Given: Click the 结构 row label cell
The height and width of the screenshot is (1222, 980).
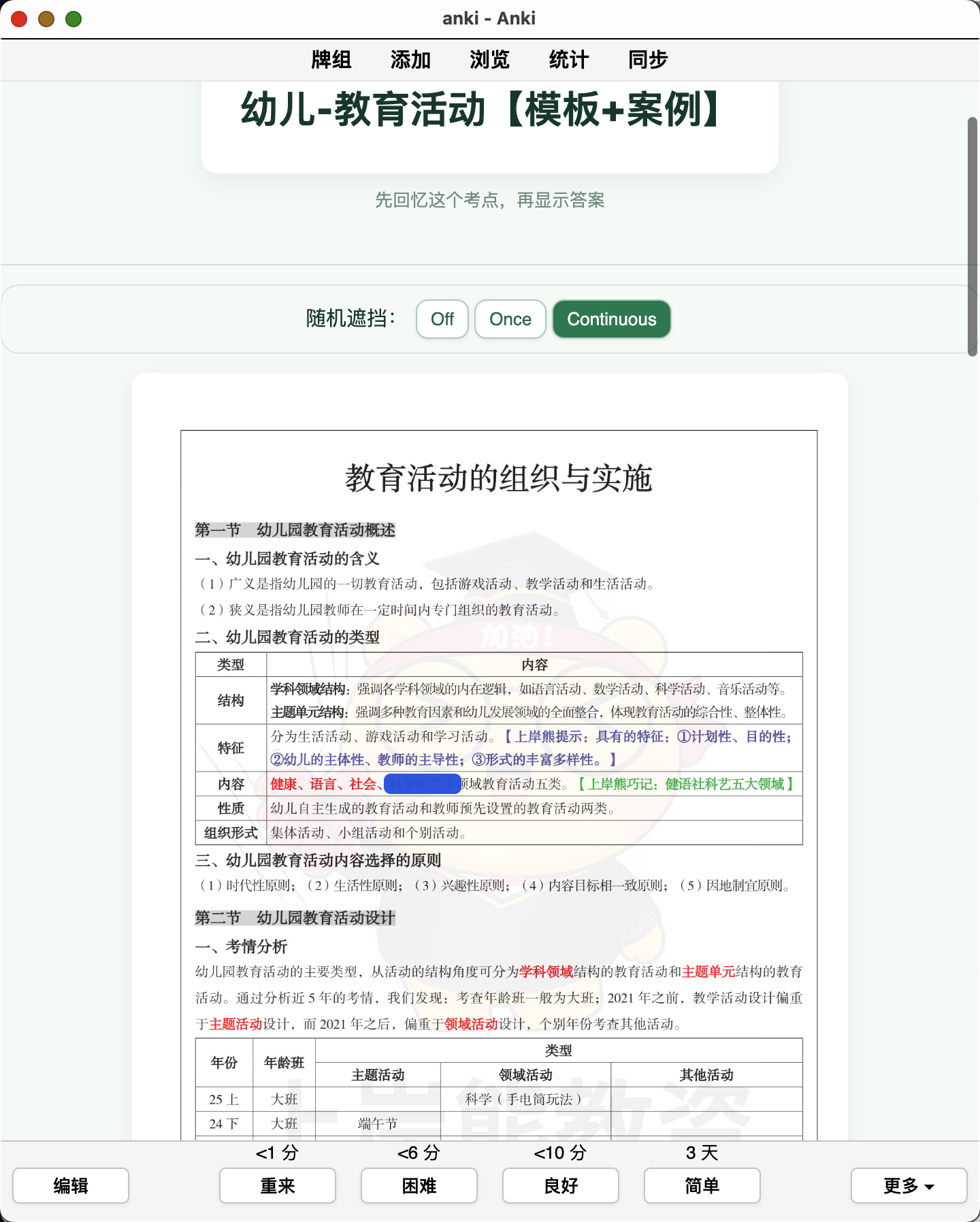Looking at the screenshot, I should [x=231, y=701].
